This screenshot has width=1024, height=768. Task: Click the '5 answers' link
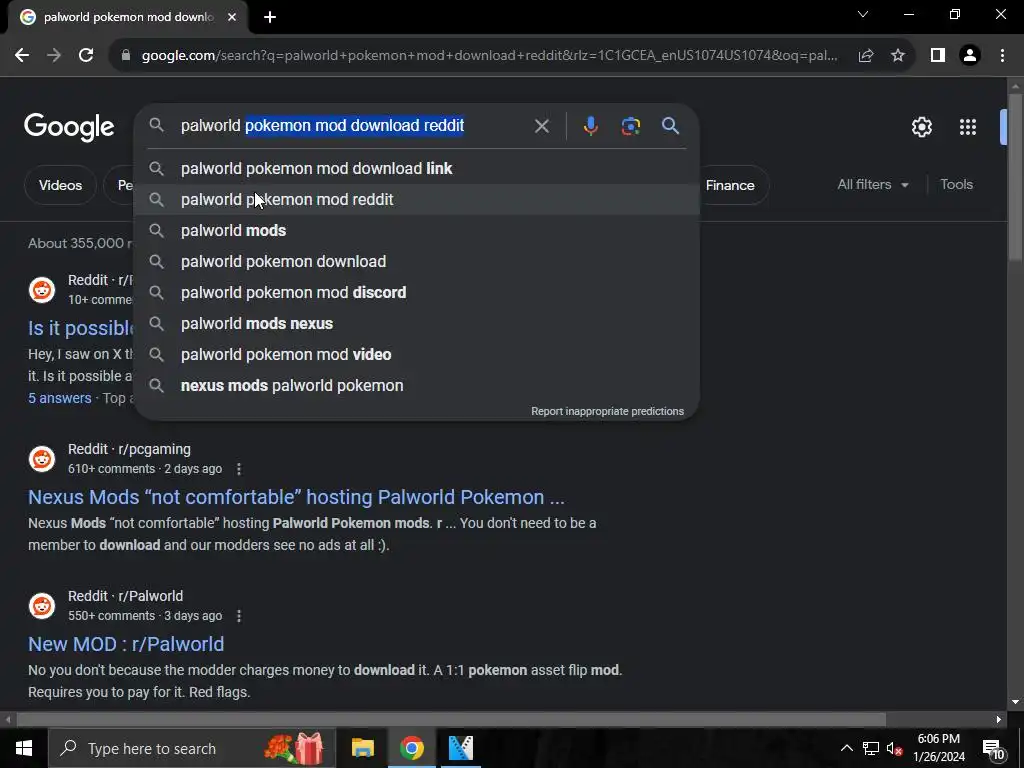pos(59,398)
